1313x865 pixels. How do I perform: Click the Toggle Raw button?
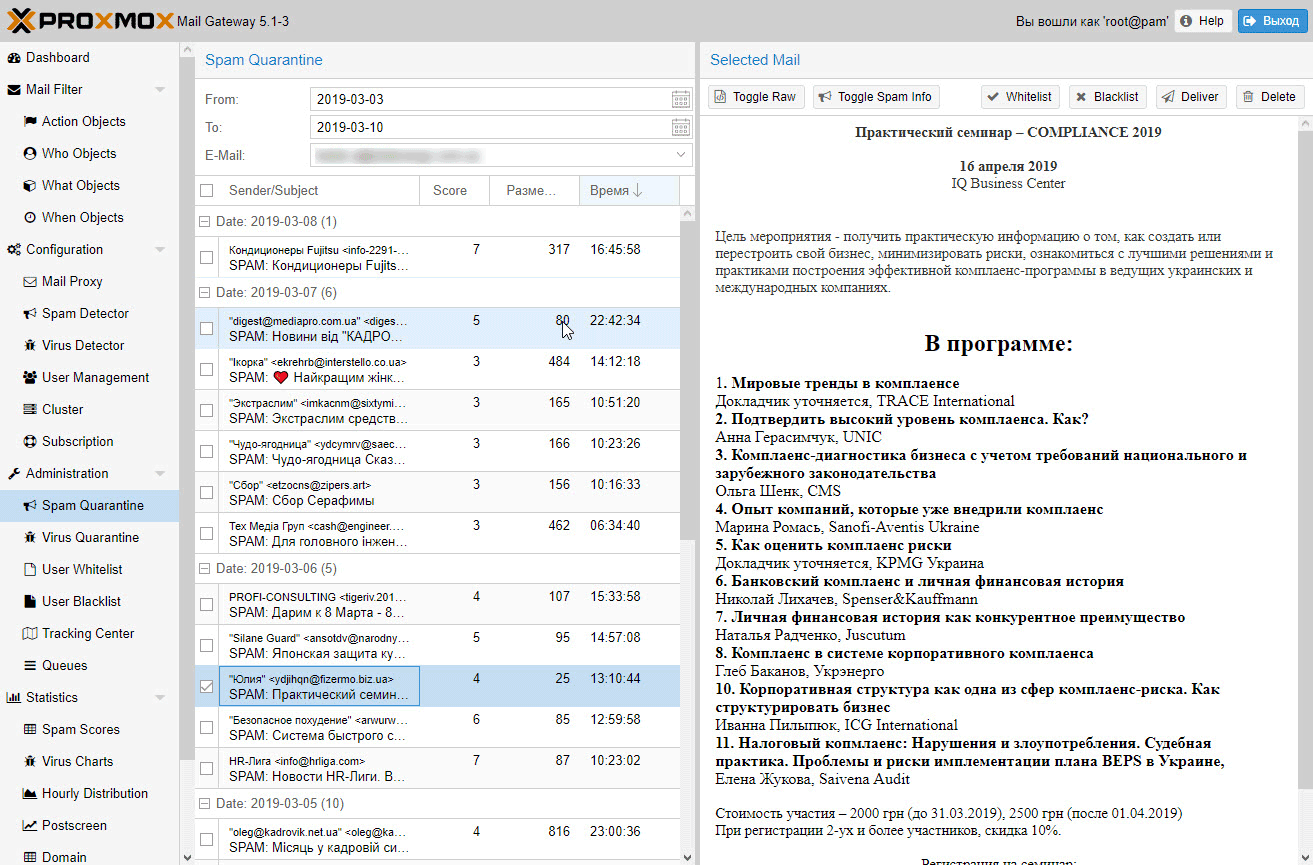point(756,97)
